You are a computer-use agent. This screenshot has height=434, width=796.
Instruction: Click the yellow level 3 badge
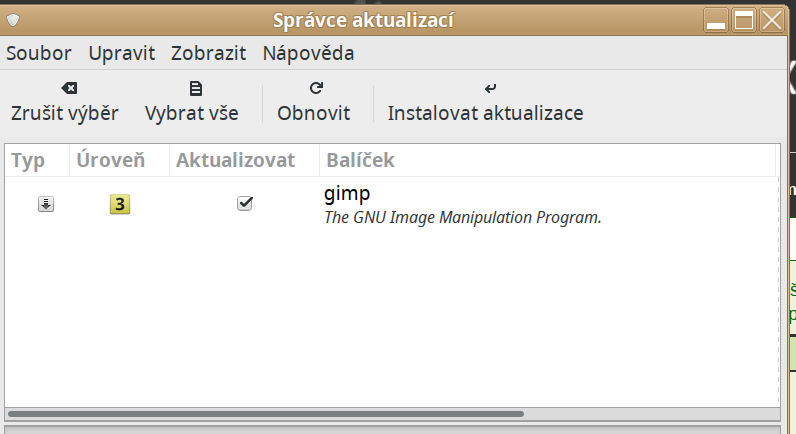(120, 204)
